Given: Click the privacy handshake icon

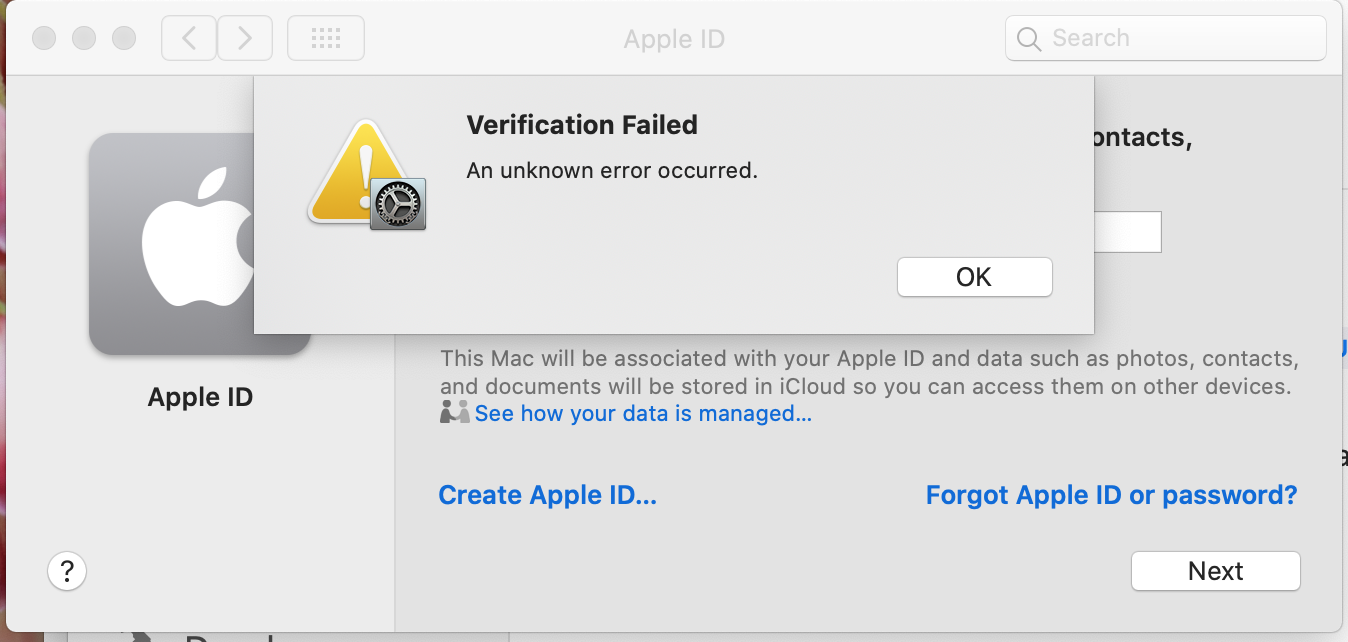Looking at the screenshot, I should (x=455, y=412).
